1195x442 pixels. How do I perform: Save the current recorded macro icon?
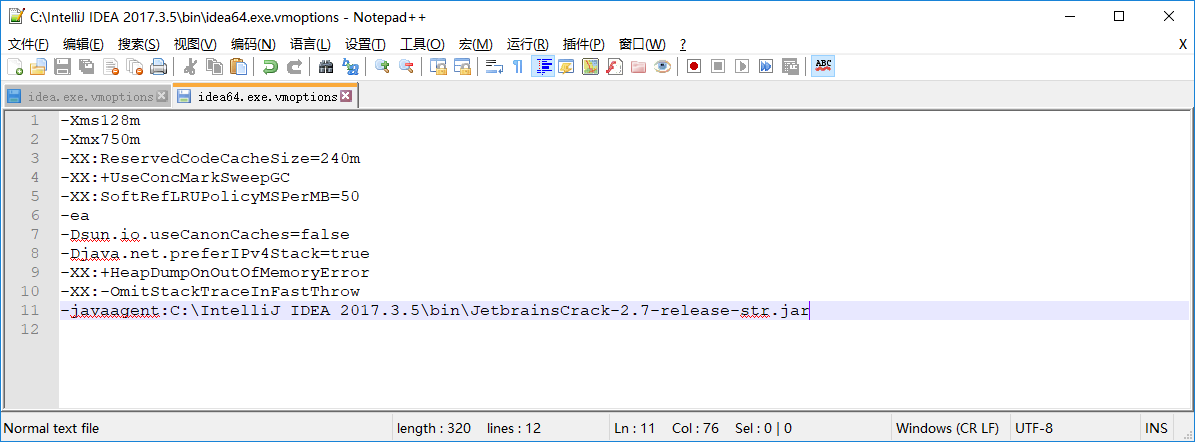790,66
